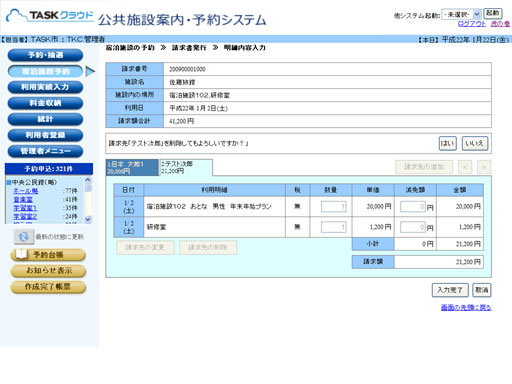
Task: Click the 作成完了帳票 button
Action: 48,287
